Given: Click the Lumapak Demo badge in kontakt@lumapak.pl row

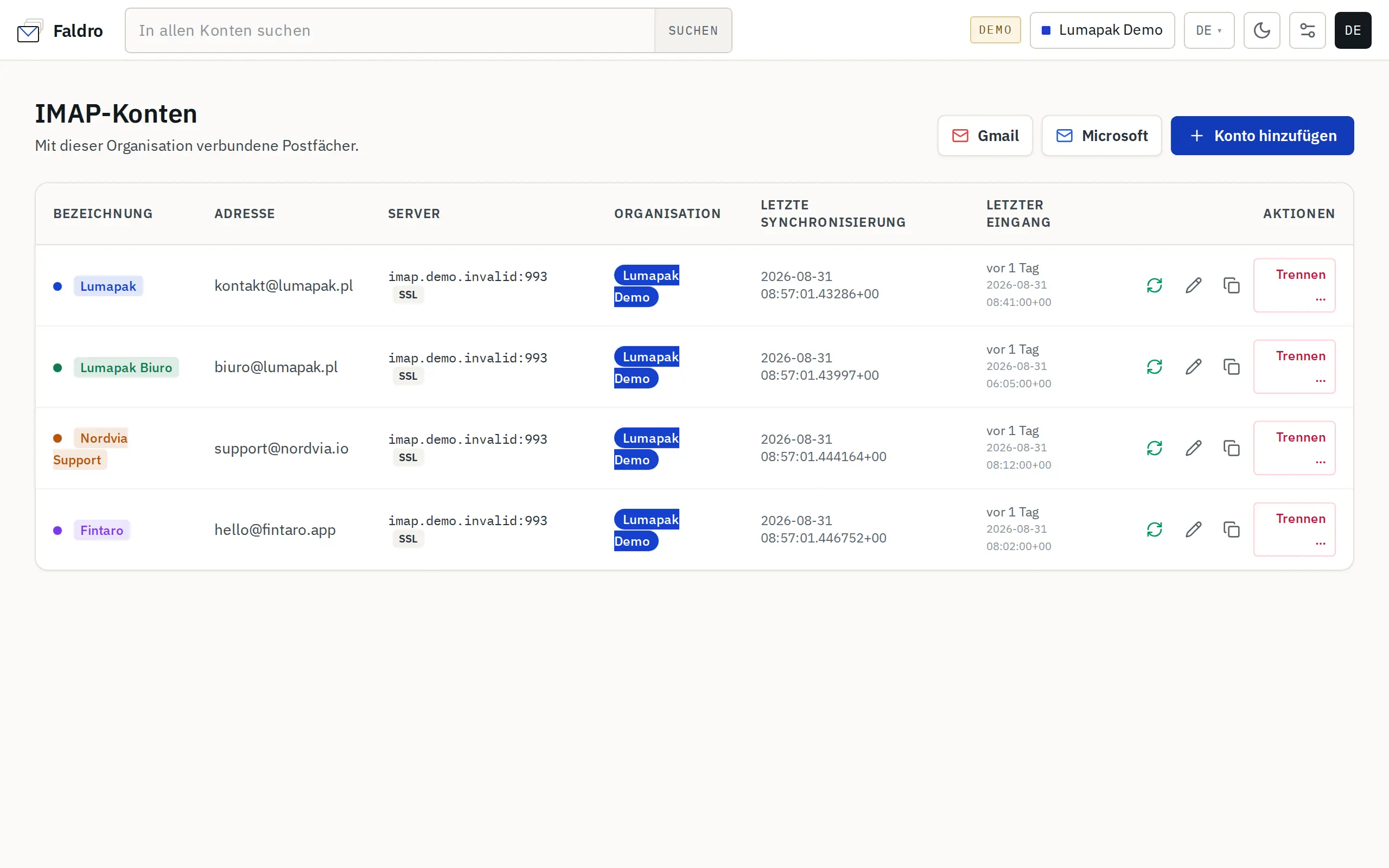Looking at the screenshot, I should [647, 286].
